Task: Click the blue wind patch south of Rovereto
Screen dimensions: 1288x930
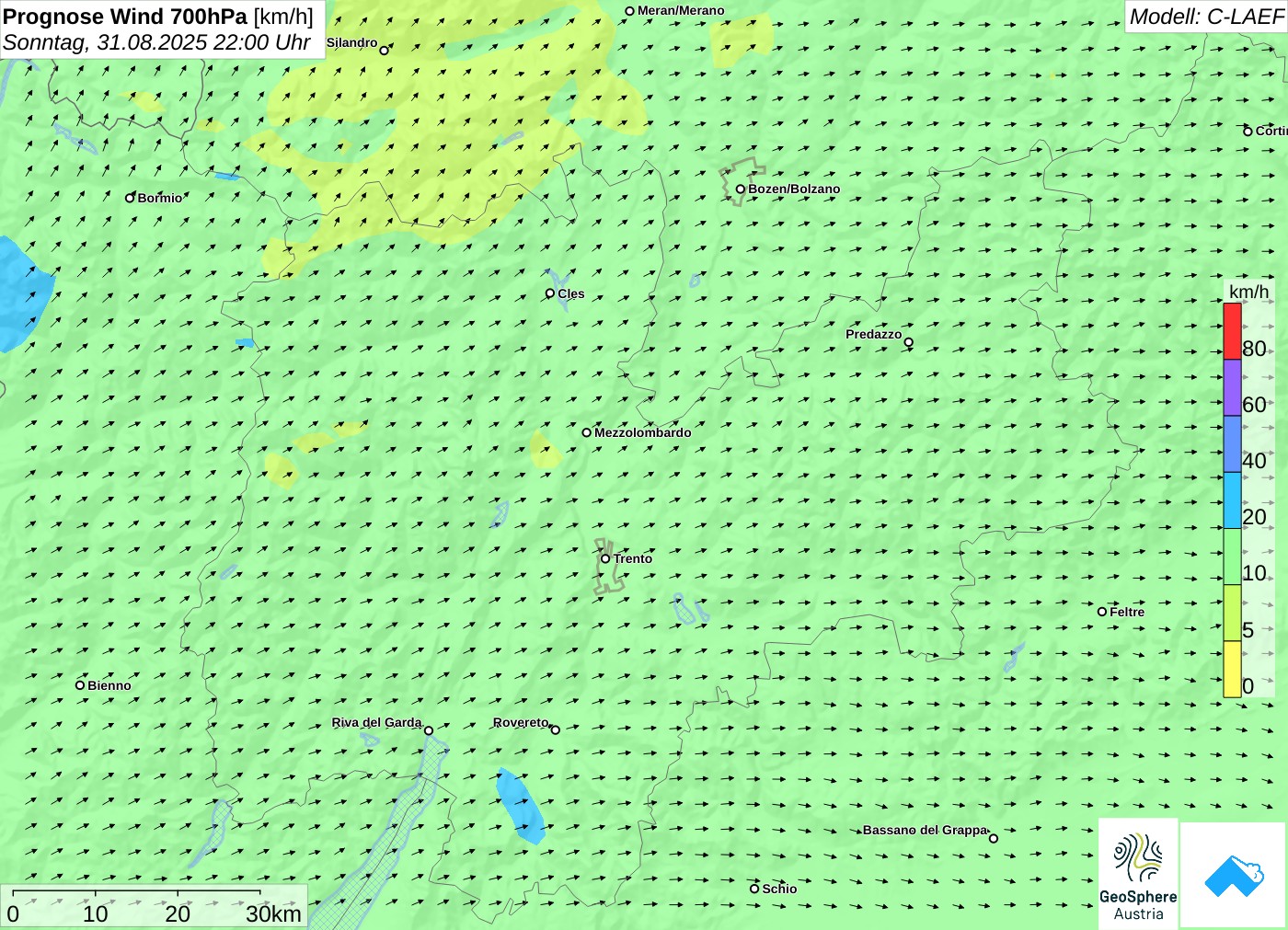Action: tap(521, 807)
